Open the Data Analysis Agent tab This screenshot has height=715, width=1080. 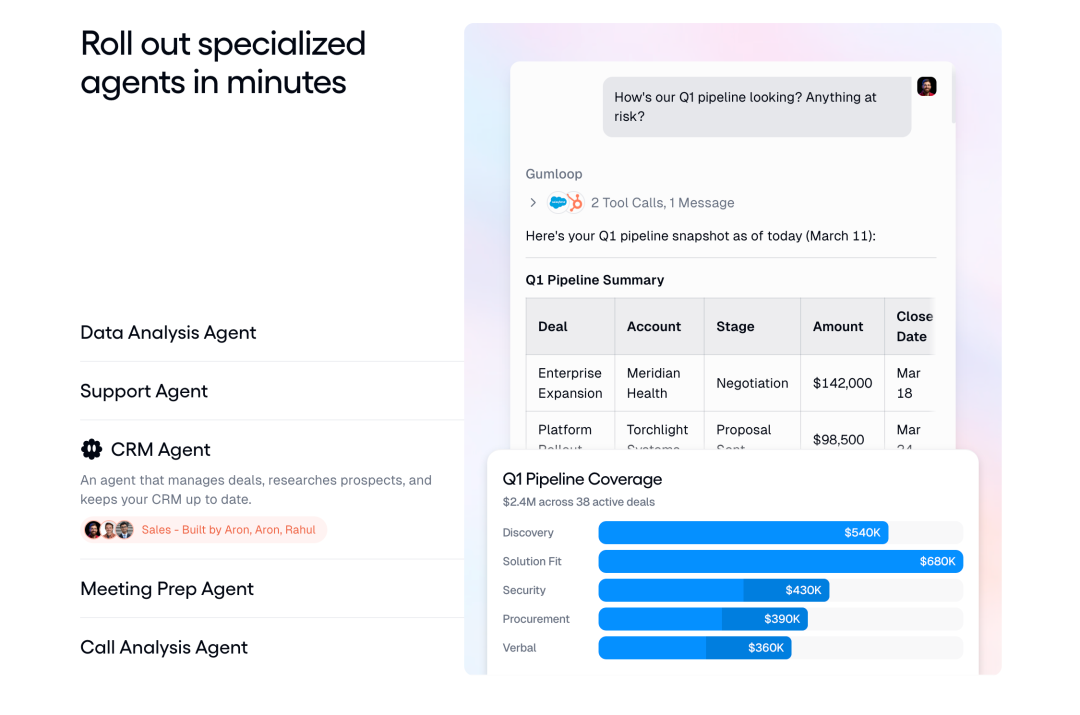click(168, 333)
